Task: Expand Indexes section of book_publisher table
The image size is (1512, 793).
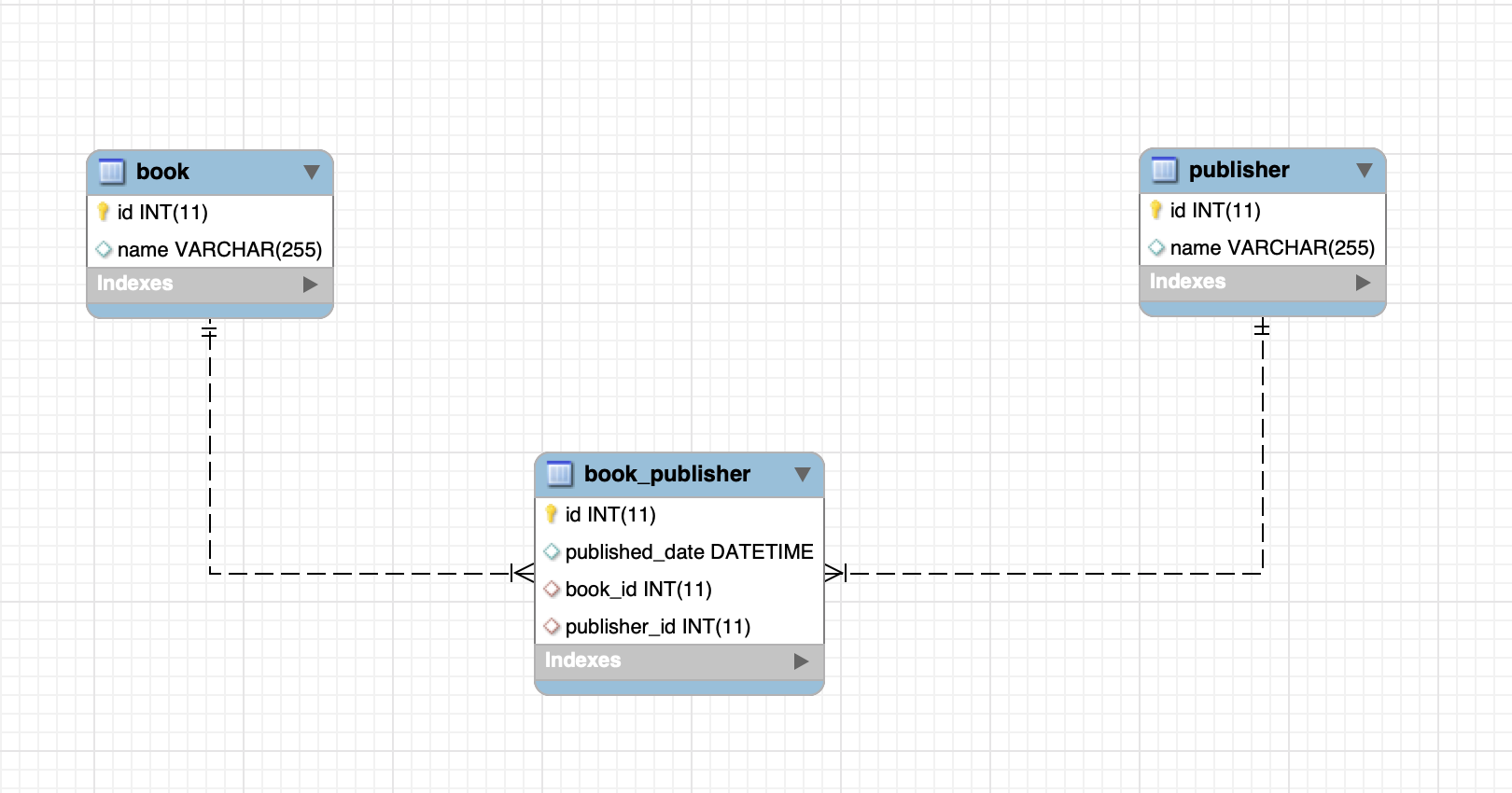Action: (801, 661)
